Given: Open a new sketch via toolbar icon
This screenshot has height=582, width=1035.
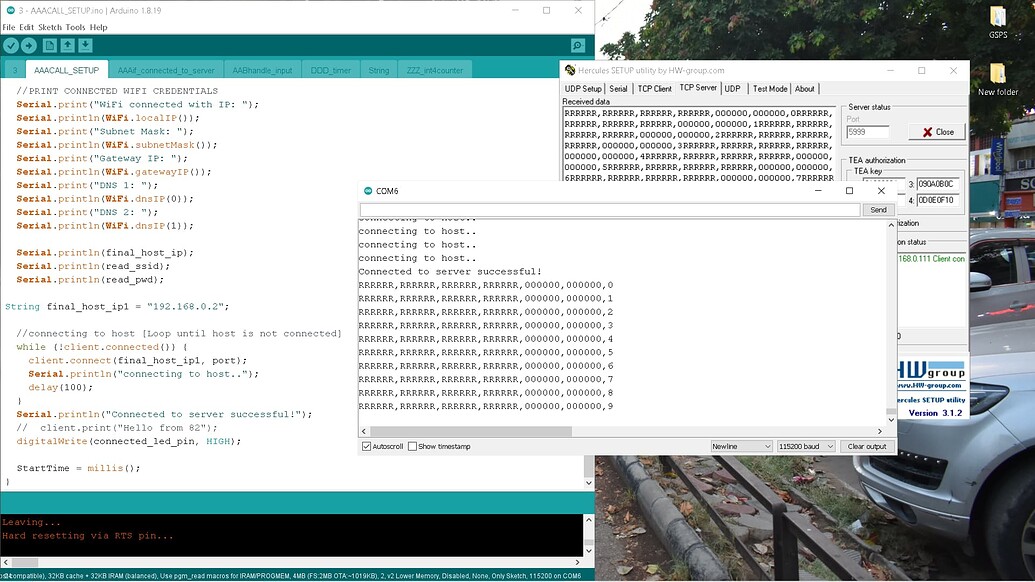Looking at the screenshot, I should pyautogui.click(x=50, y=45).
